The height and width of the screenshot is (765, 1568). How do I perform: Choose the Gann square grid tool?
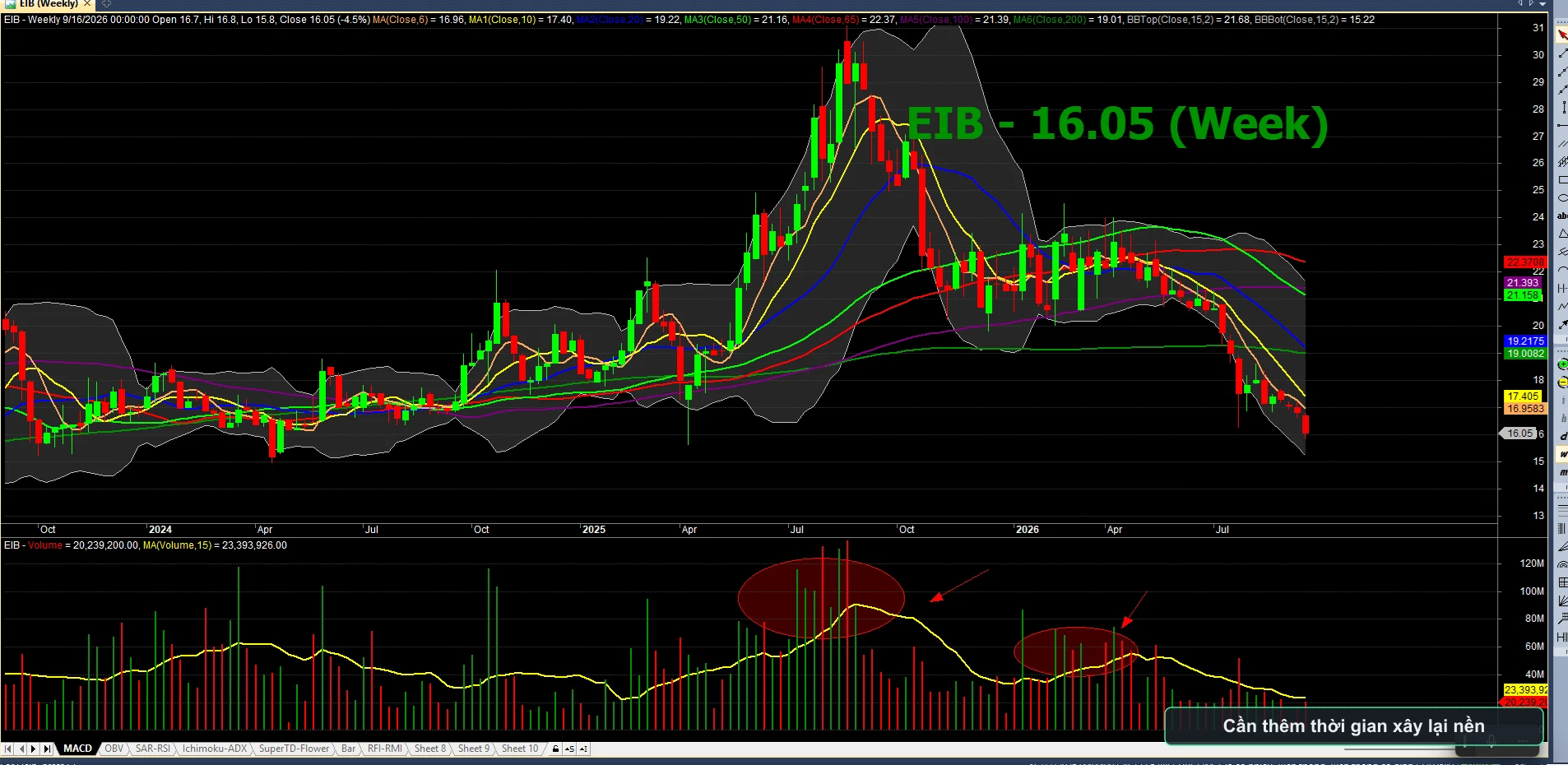pyautogui.click(x=1562, y=582)
